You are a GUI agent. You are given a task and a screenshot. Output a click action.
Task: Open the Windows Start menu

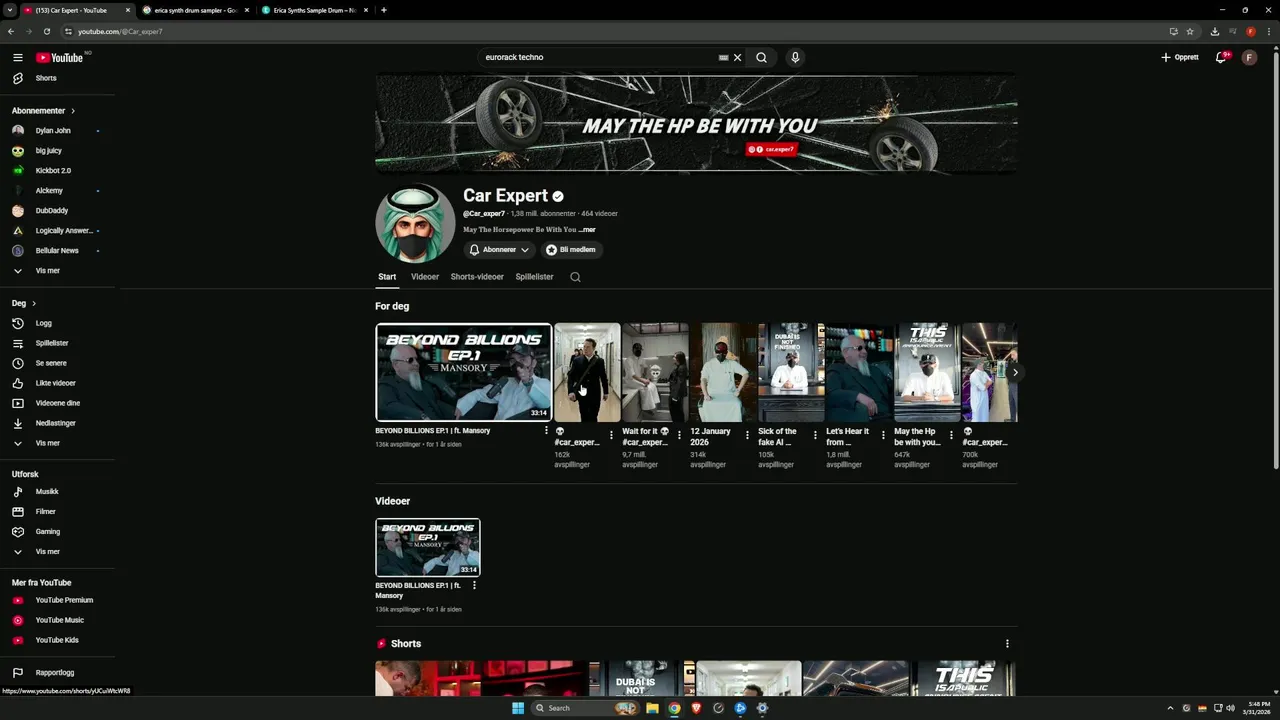coord(518,708)
